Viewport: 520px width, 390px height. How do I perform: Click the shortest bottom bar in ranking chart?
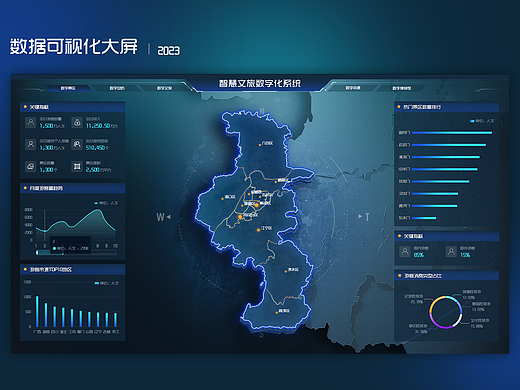pos(424,218)
